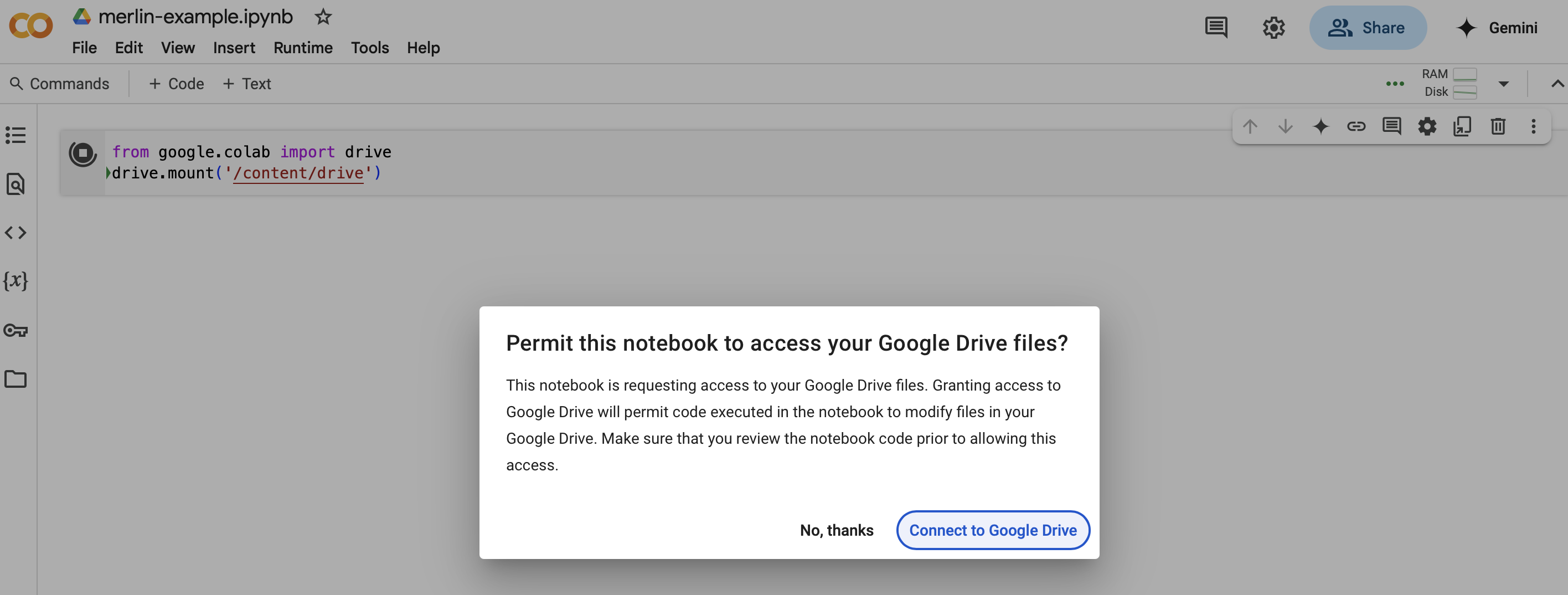
Task: Stop the running cell execution
Action: [x=83, y=154]
